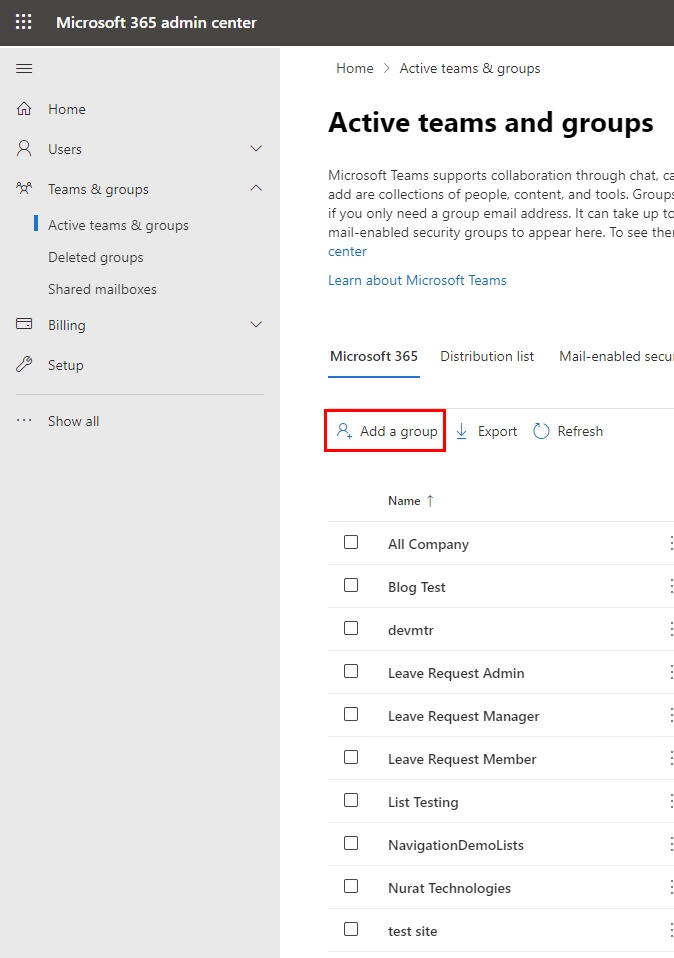Click the Active teams & groups breadcrumb

coord(470,68)
